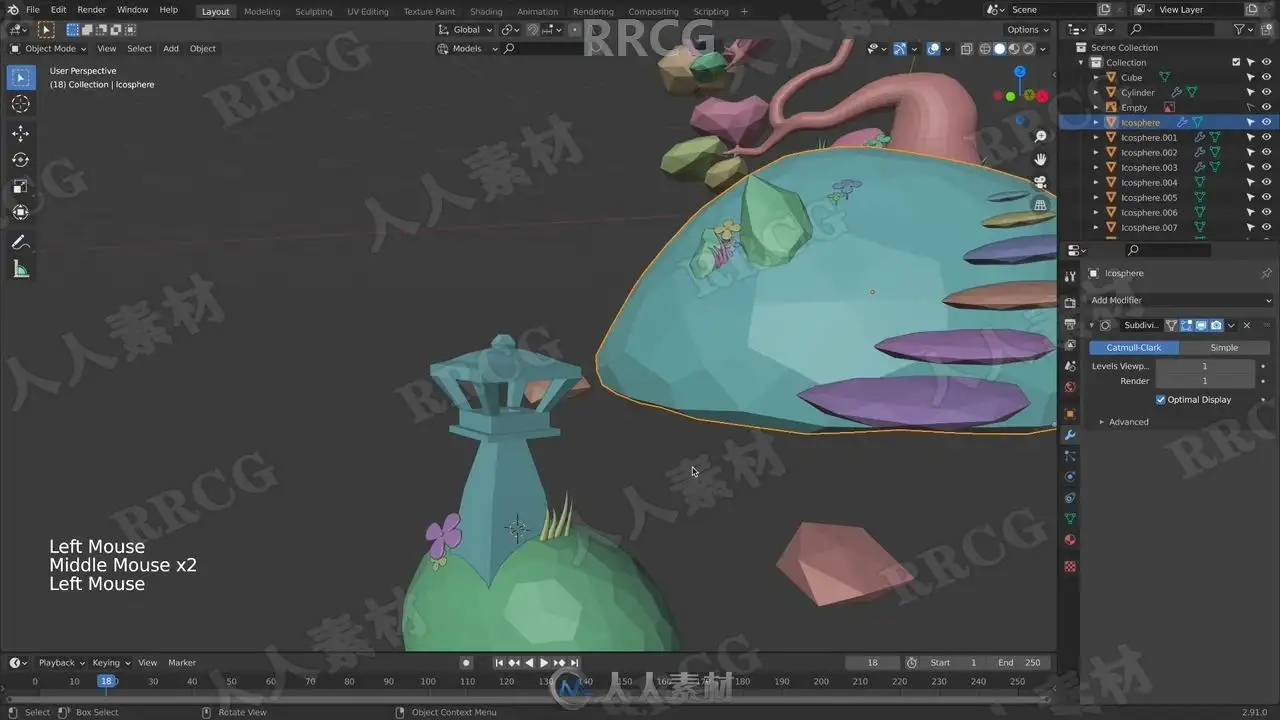The width and height of the screenshot is (1280, 720).
Task: Open the Playback dropdown in timeline
Action: pyautogui.click(x=61, y=663)
